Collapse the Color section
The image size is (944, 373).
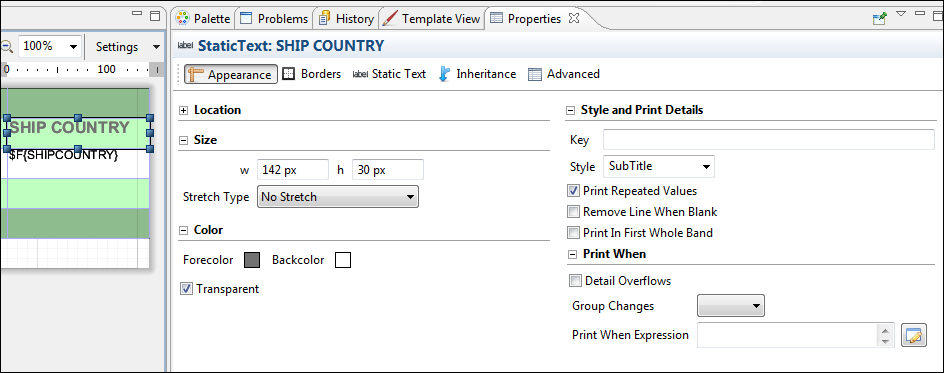[x=184, y=230]
